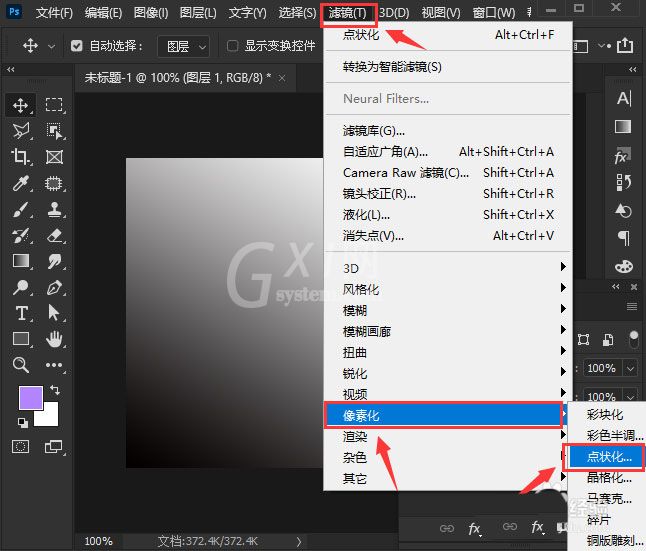Viewport: 646px width, 551px height.
Task: Select the Clone Stamp tool
Action: [54, 209]
